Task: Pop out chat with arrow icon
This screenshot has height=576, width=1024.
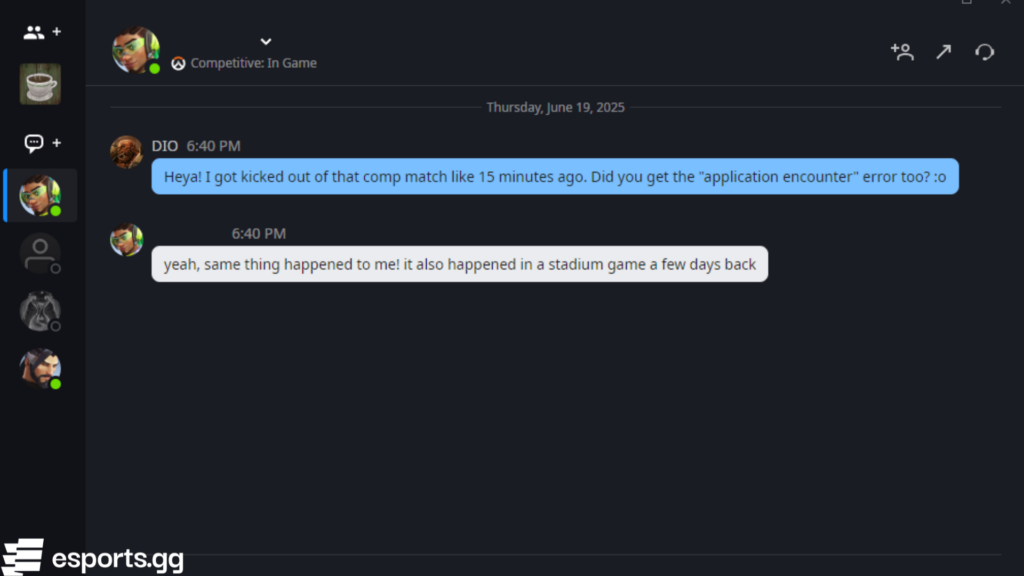Action: [943, 52]
